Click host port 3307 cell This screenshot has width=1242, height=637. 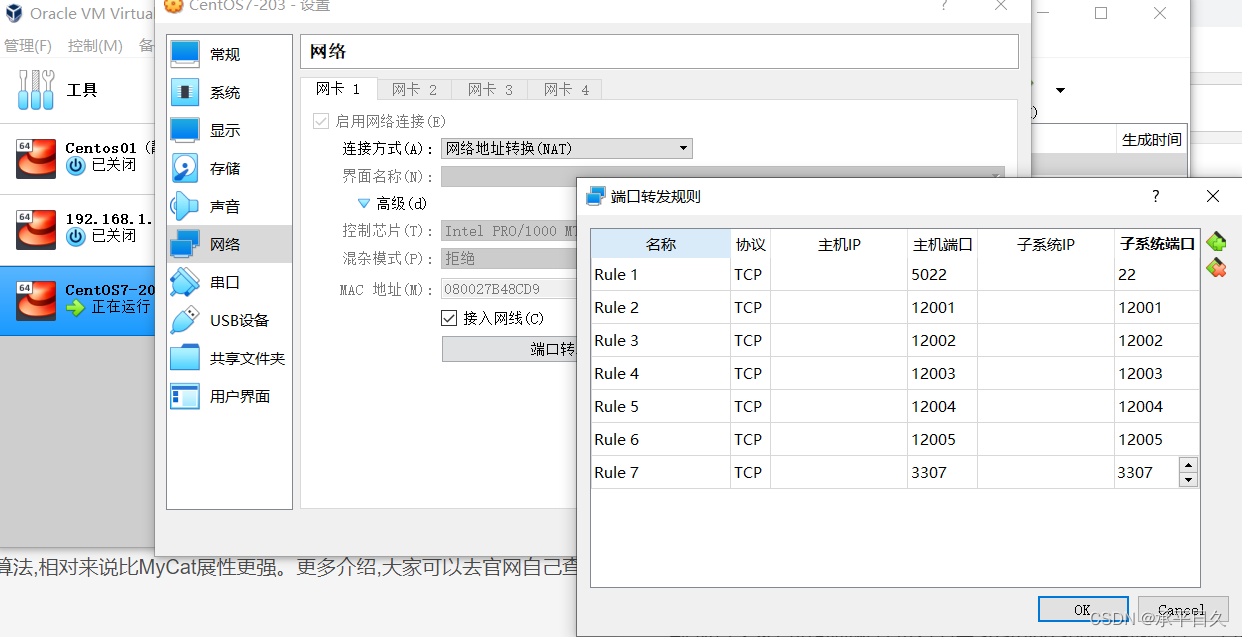pyautogui.click(x=943, y=472)
